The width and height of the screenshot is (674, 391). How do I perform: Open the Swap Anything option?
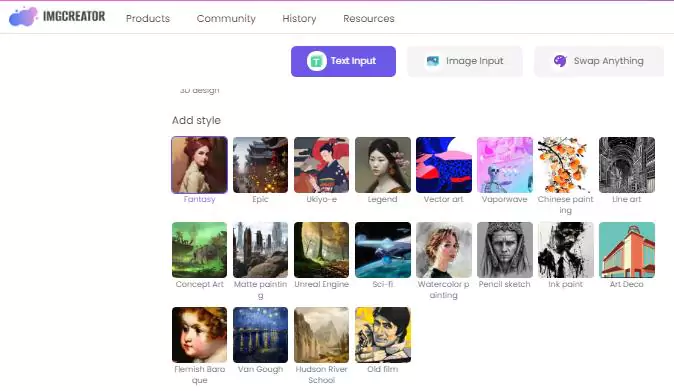599,61
